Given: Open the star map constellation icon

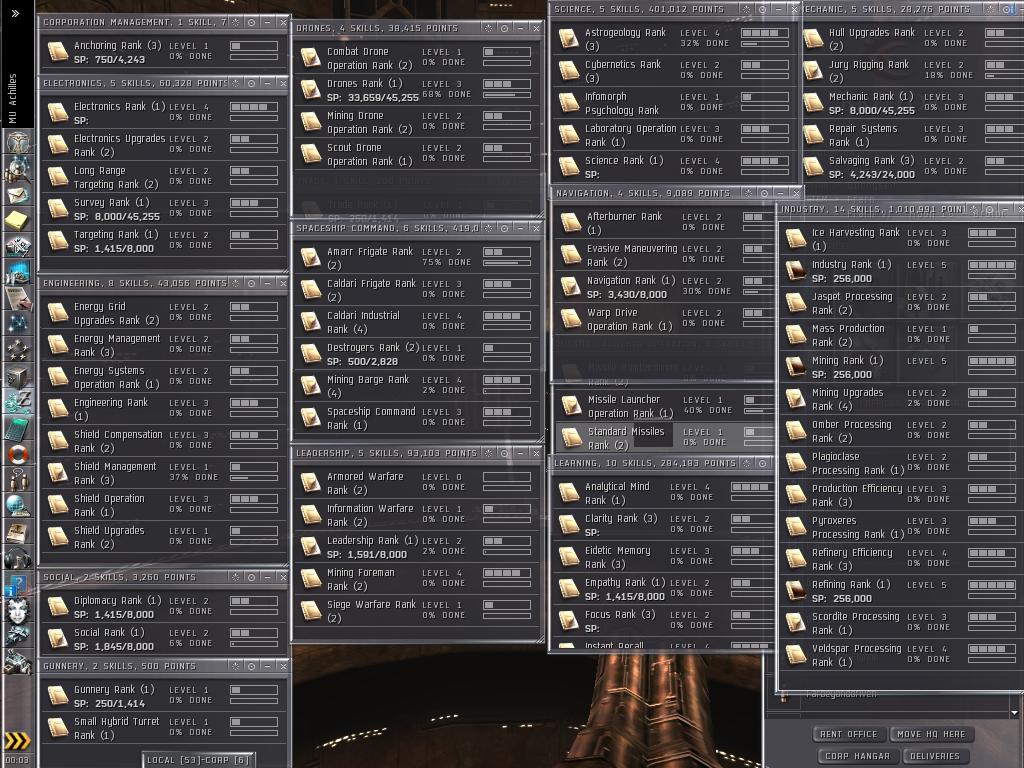Looking at the screenshot, I should pos(18,324).
